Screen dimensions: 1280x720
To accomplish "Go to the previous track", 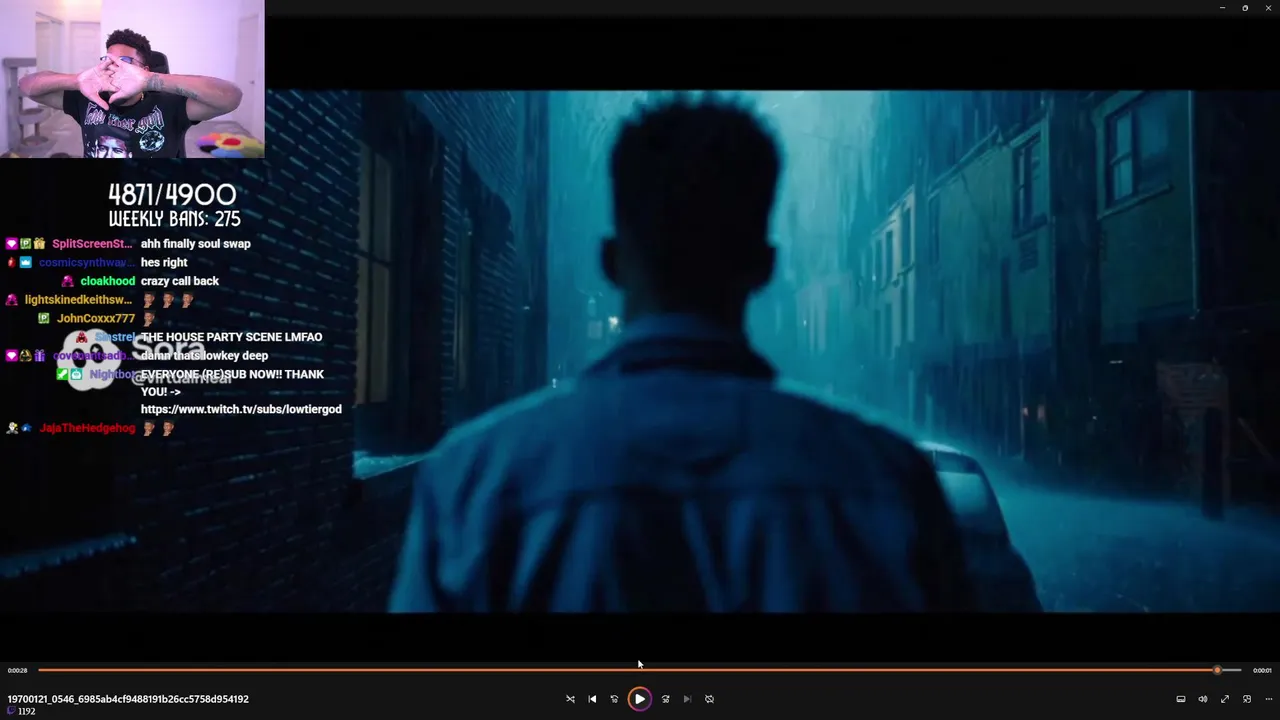I will click(592, 699).
